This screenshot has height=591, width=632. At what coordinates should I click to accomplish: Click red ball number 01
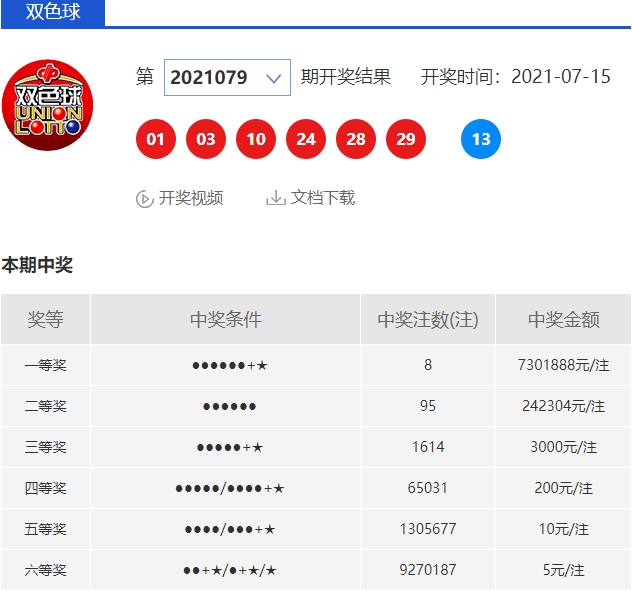[155, 140]
